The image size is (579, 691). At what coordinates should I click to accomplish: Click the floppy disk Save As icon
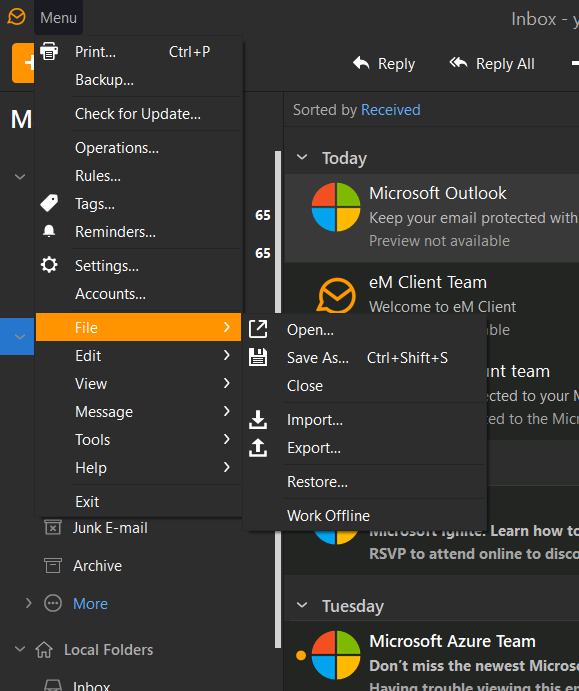[258, 357]
